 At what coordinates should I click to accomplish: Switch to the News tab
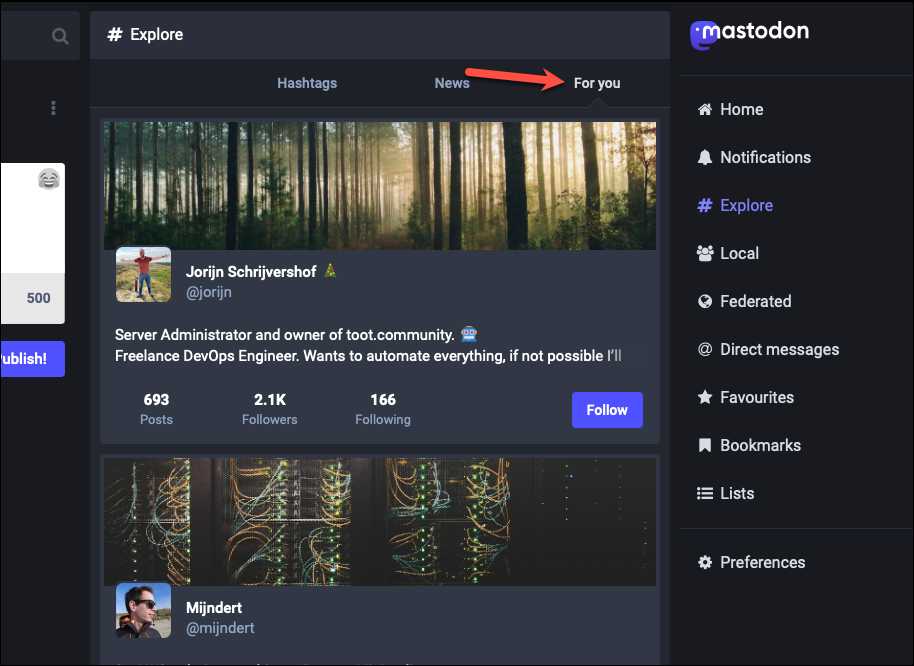tap(452, 83)
